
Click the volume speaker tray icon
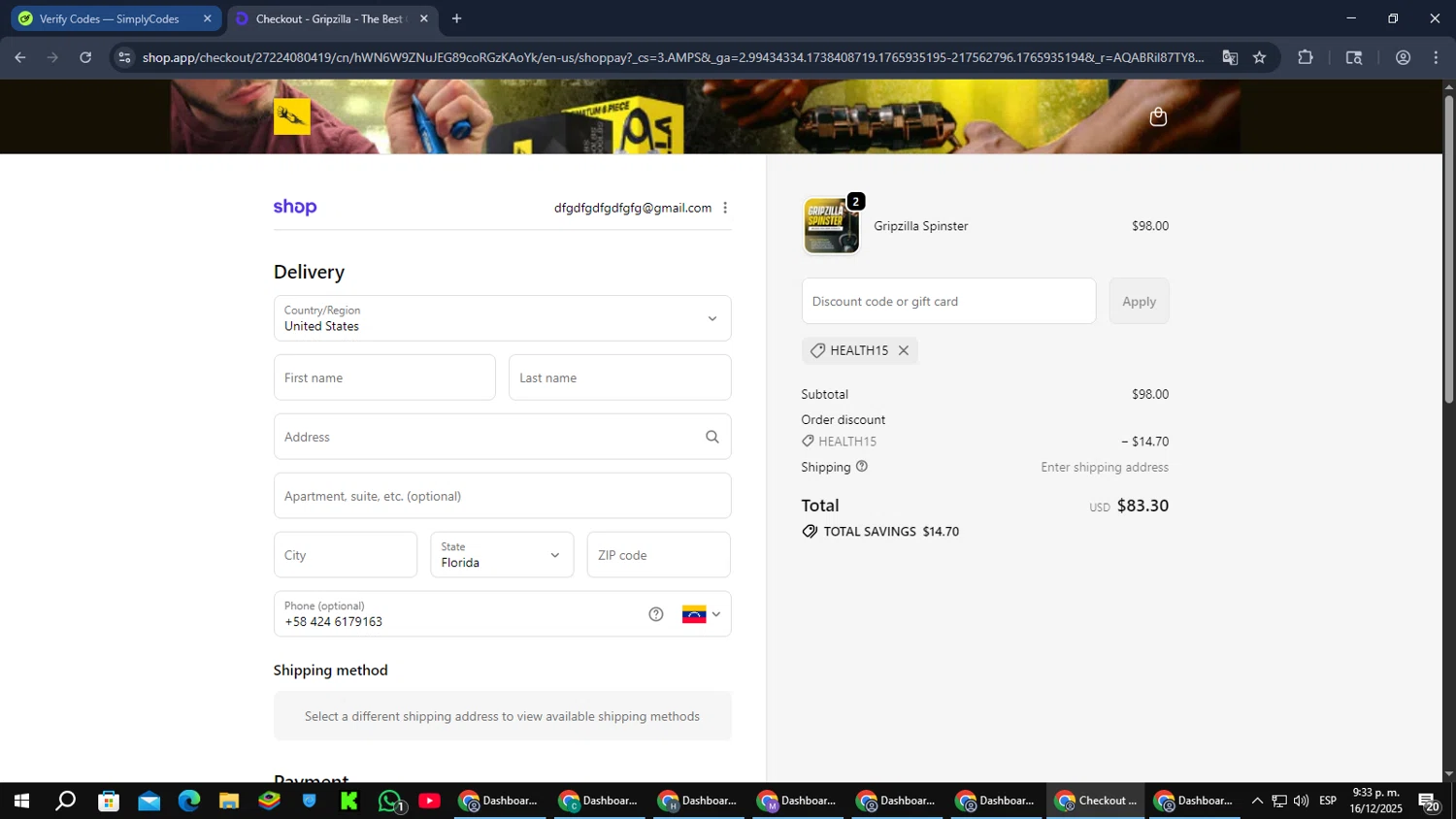[x=1301, y=801]
